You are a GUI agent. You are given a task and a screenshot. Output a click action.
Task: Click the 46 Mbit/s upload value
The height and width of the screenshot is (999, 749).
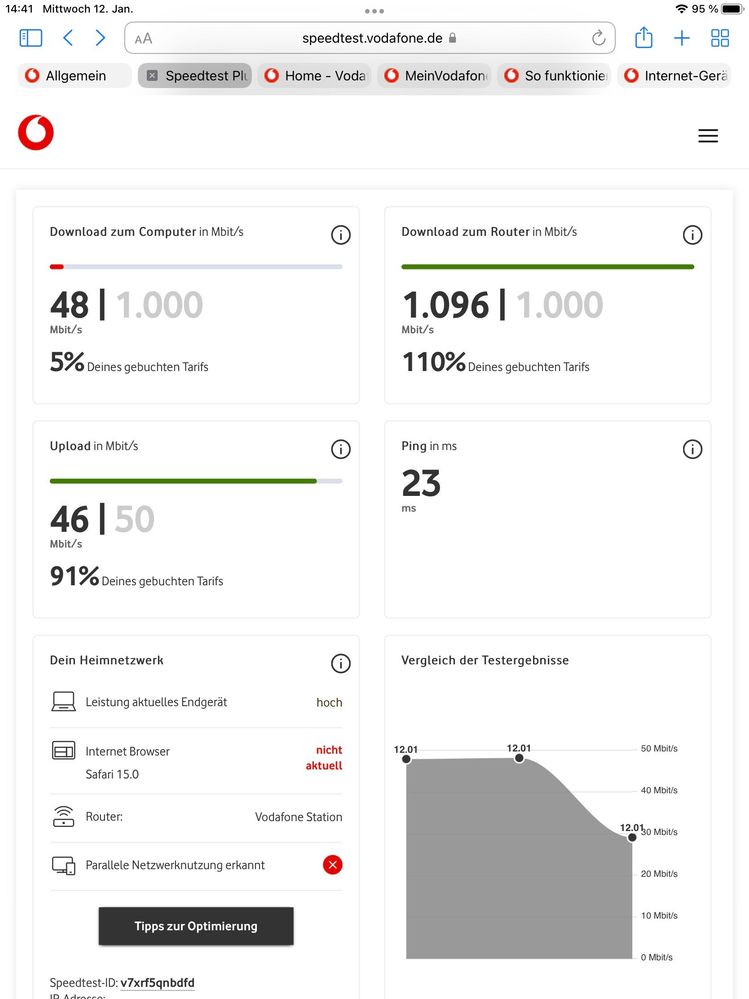(70, 519)
